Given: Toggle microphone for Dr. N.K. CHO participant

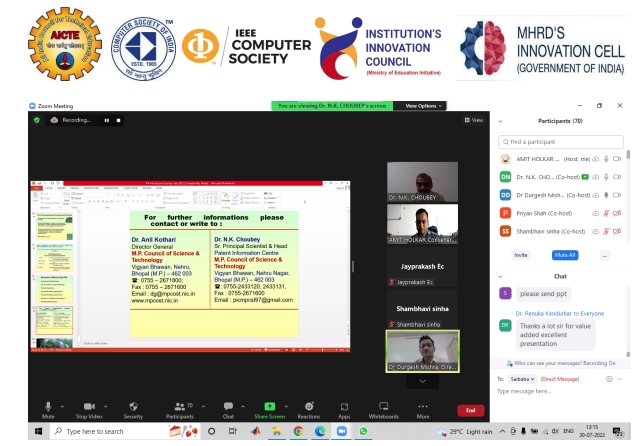Looking at the screenshot, I should (x=606, y=177).
